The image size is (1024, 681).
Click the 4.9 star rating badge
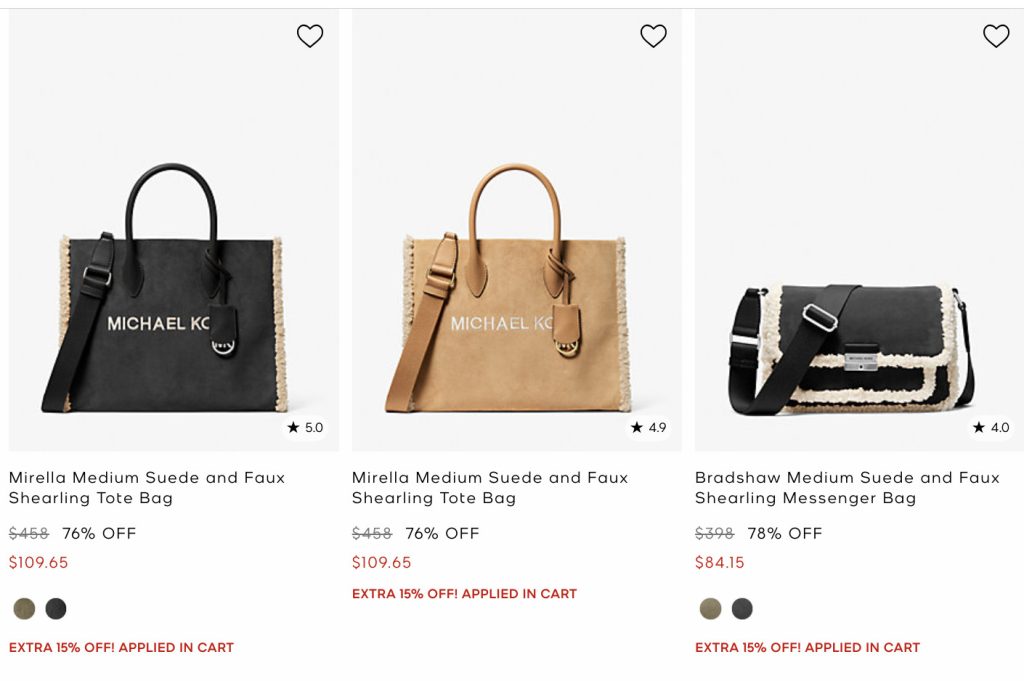pyautogui.click(x=648, y=427)
